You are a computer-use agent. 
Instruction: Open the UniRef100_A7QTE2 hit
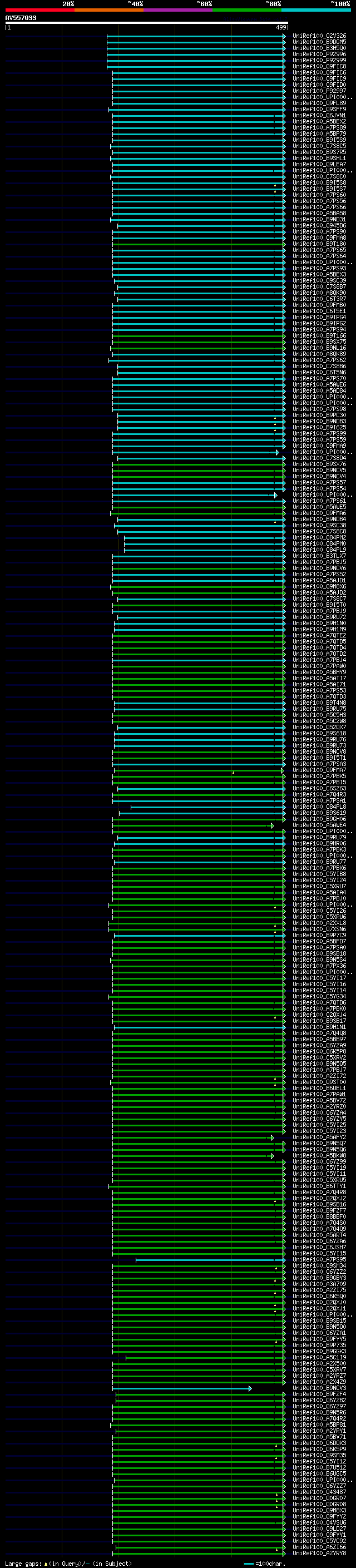(319, 635)
